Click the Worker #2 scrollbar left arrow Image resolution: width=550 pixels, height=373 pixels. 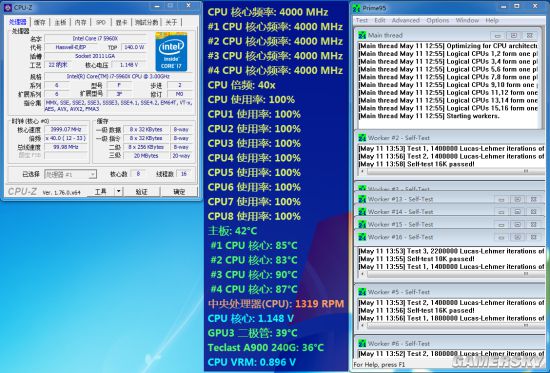[362, 171]
